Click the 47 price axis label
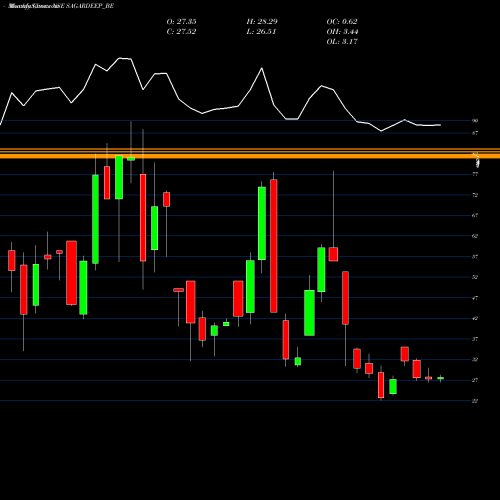The image size is (500, 500). (475, 298)
